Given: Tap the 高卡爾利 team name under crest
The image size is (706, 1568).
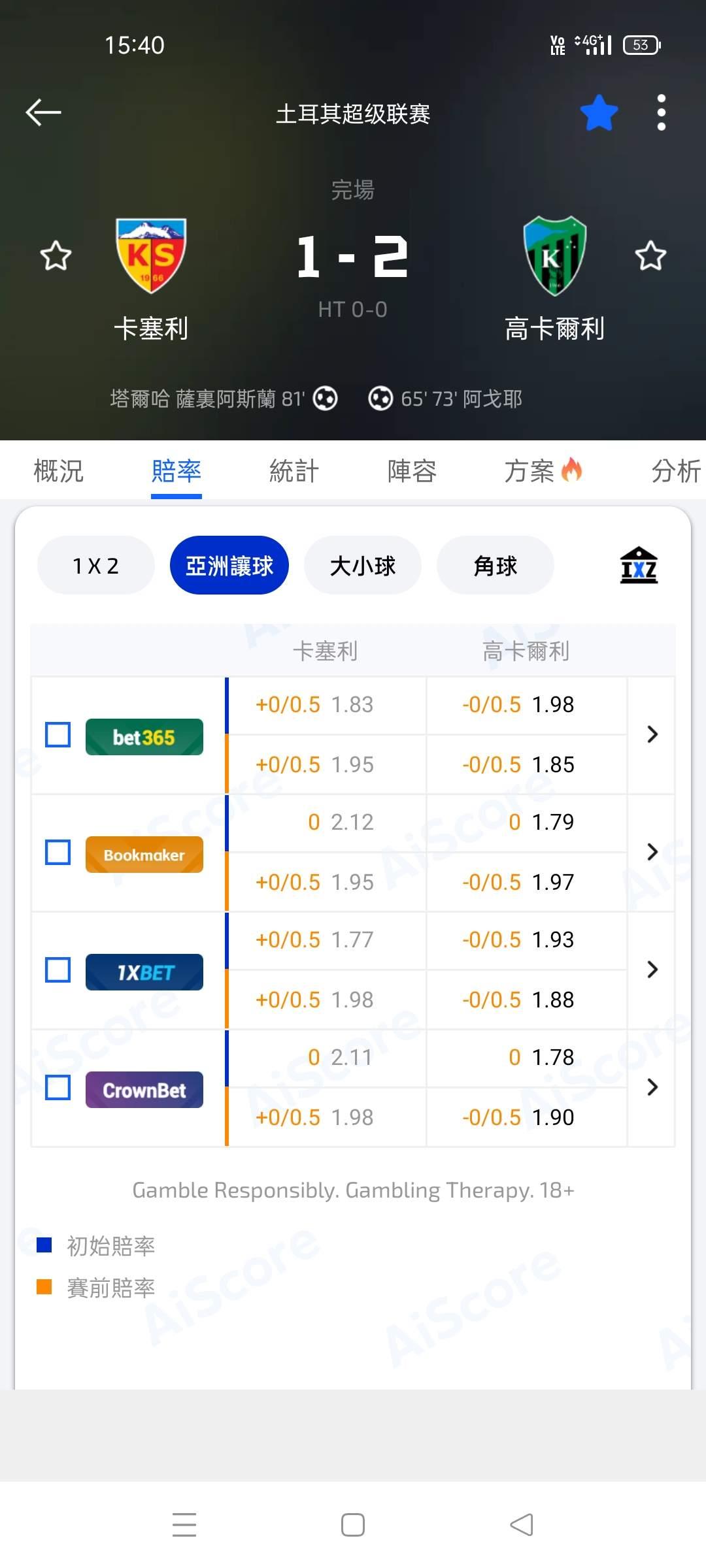Looking at the screenshot, I should click(x=555, y=328).
